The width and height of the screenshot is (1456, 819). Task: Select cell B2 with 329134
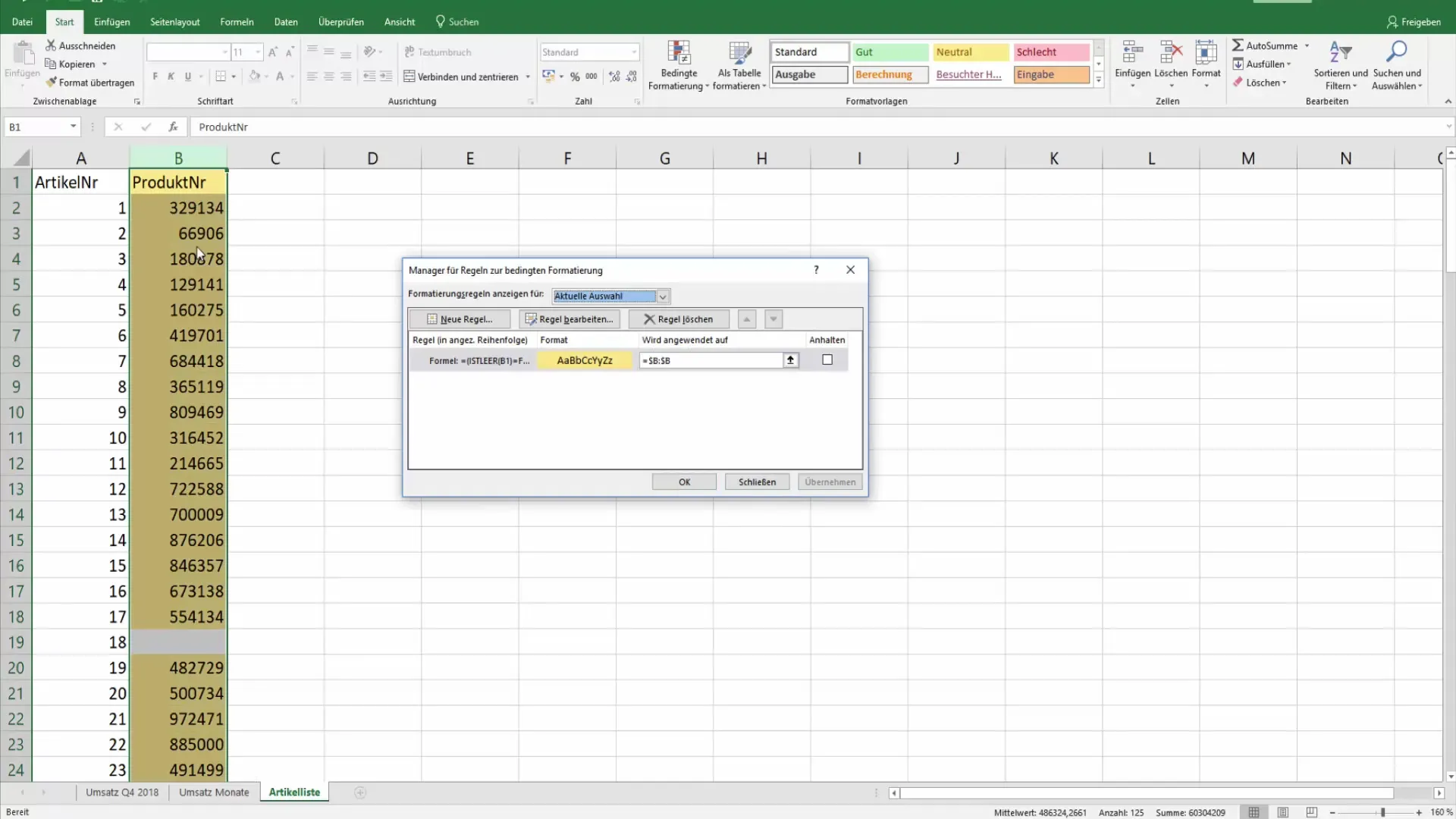pyautogui.click(x=178, y=208)
